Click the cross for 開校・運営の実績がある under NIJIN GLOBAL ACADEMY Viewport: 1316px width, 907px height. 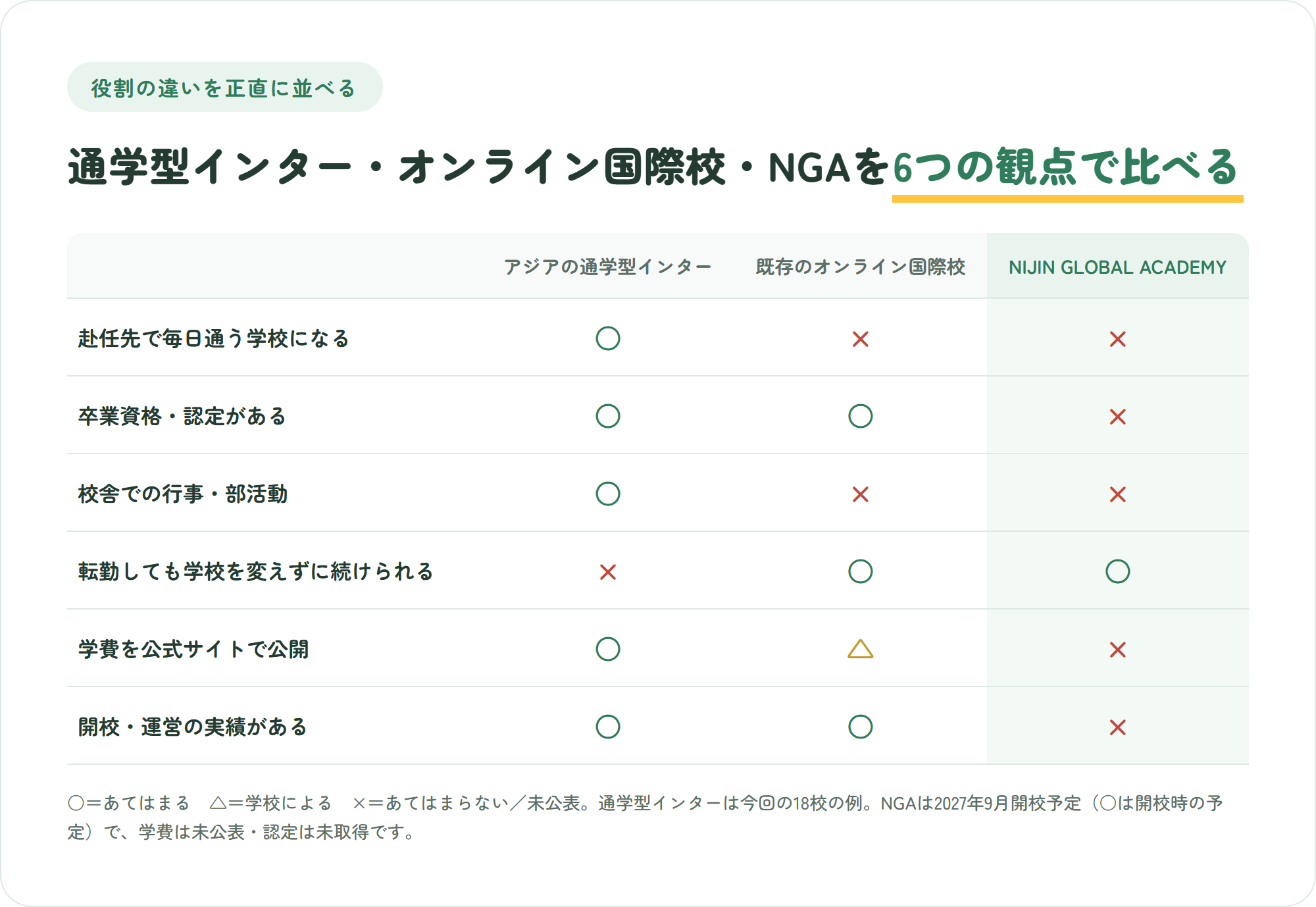click(x=1118, y=727)
